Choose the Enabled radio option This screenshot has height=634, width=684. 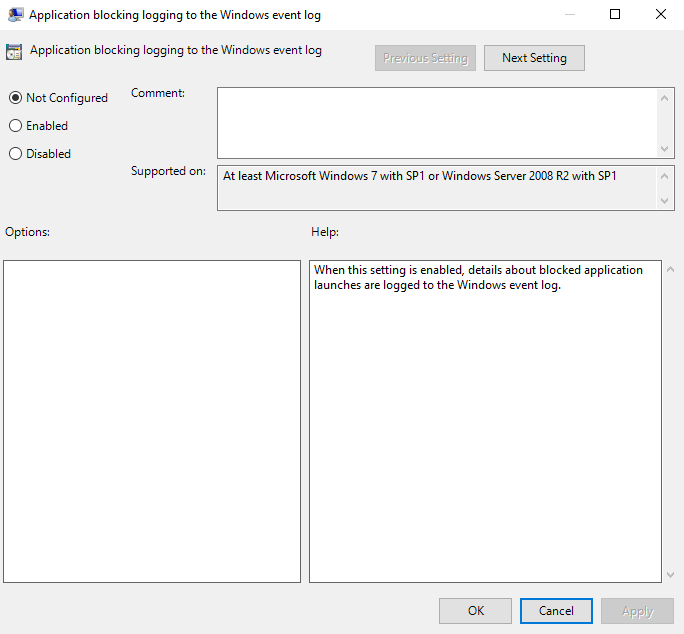[x=15, y=126]
